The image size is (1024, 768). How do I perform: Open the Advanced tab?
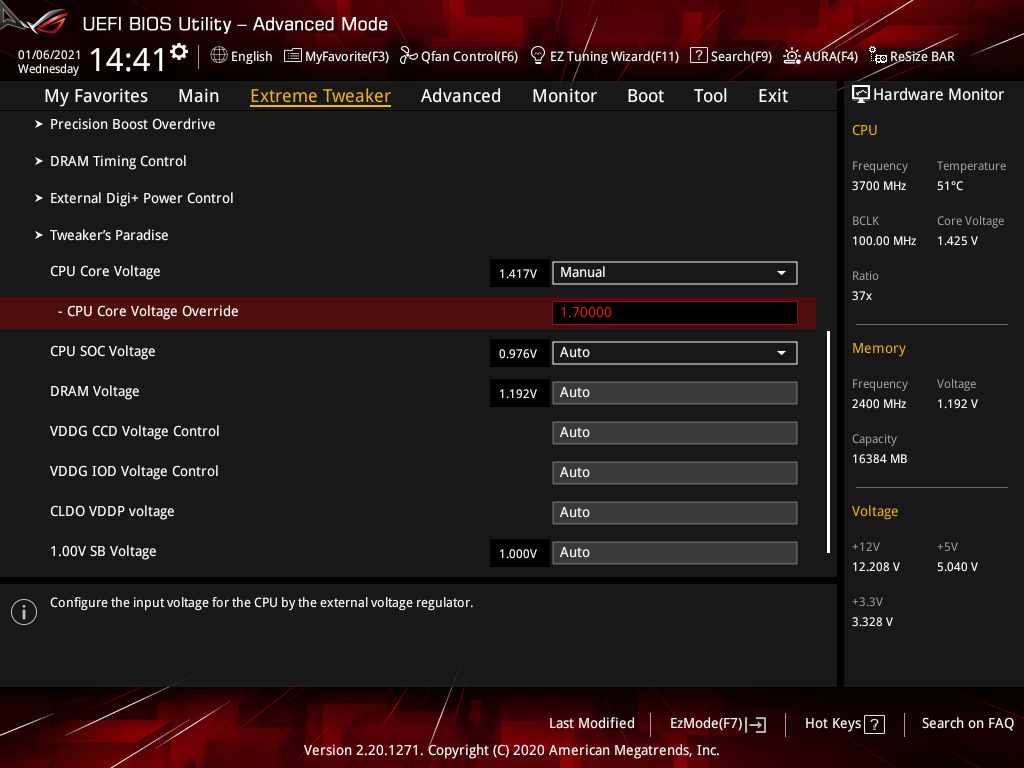pyautogui.click(x=460, y=96)
